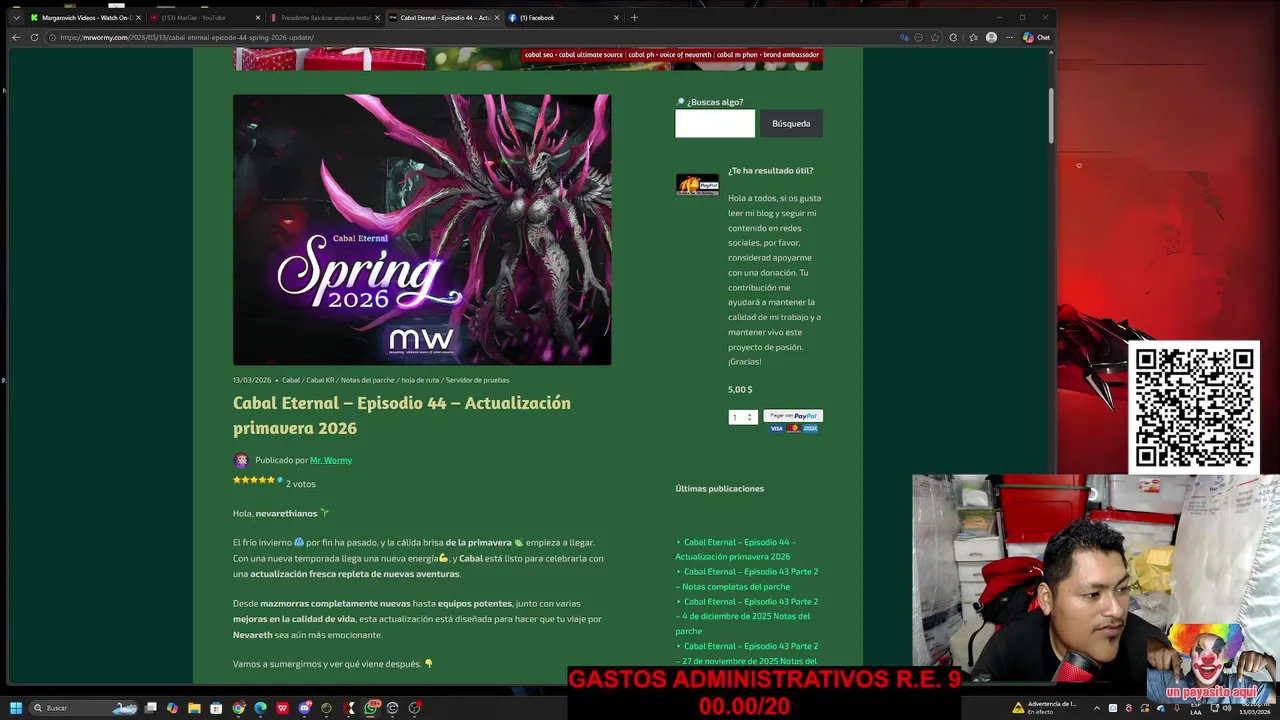Open the Windows Start menu
Viewport: 1280px width, 720px height.
pyautogui.click(x=16, y=708)
